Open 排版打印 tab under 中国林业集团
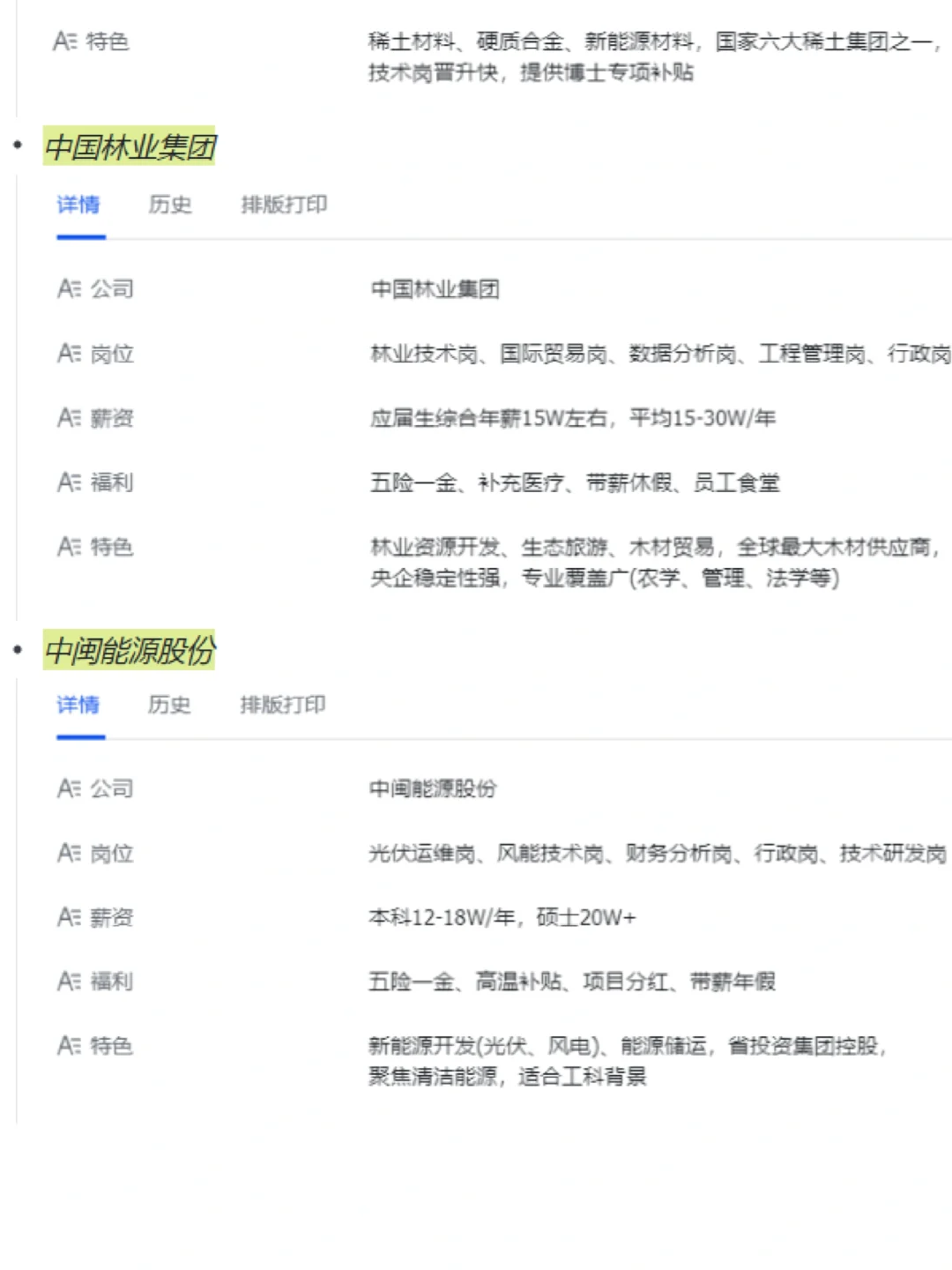 tap(284, 205)
